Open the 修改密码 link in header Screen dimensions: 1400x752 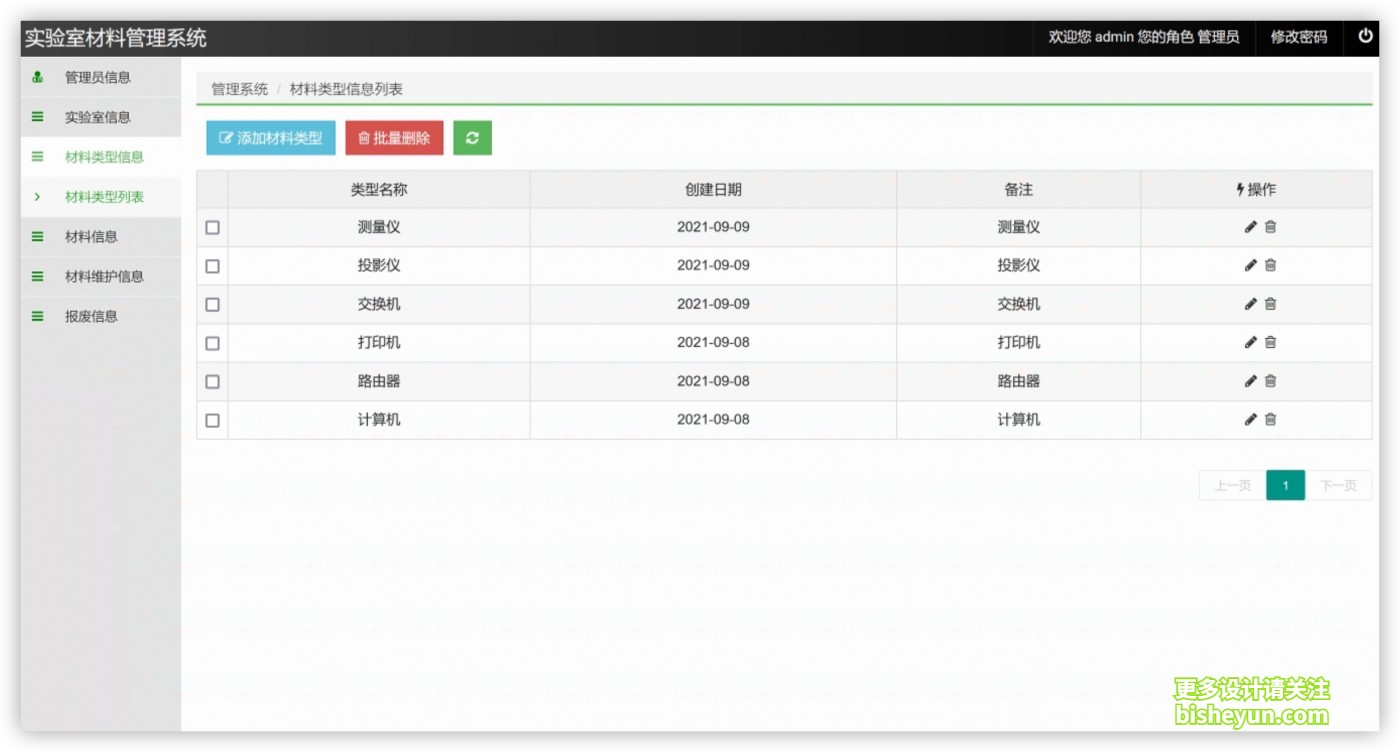pos(1298,37)
